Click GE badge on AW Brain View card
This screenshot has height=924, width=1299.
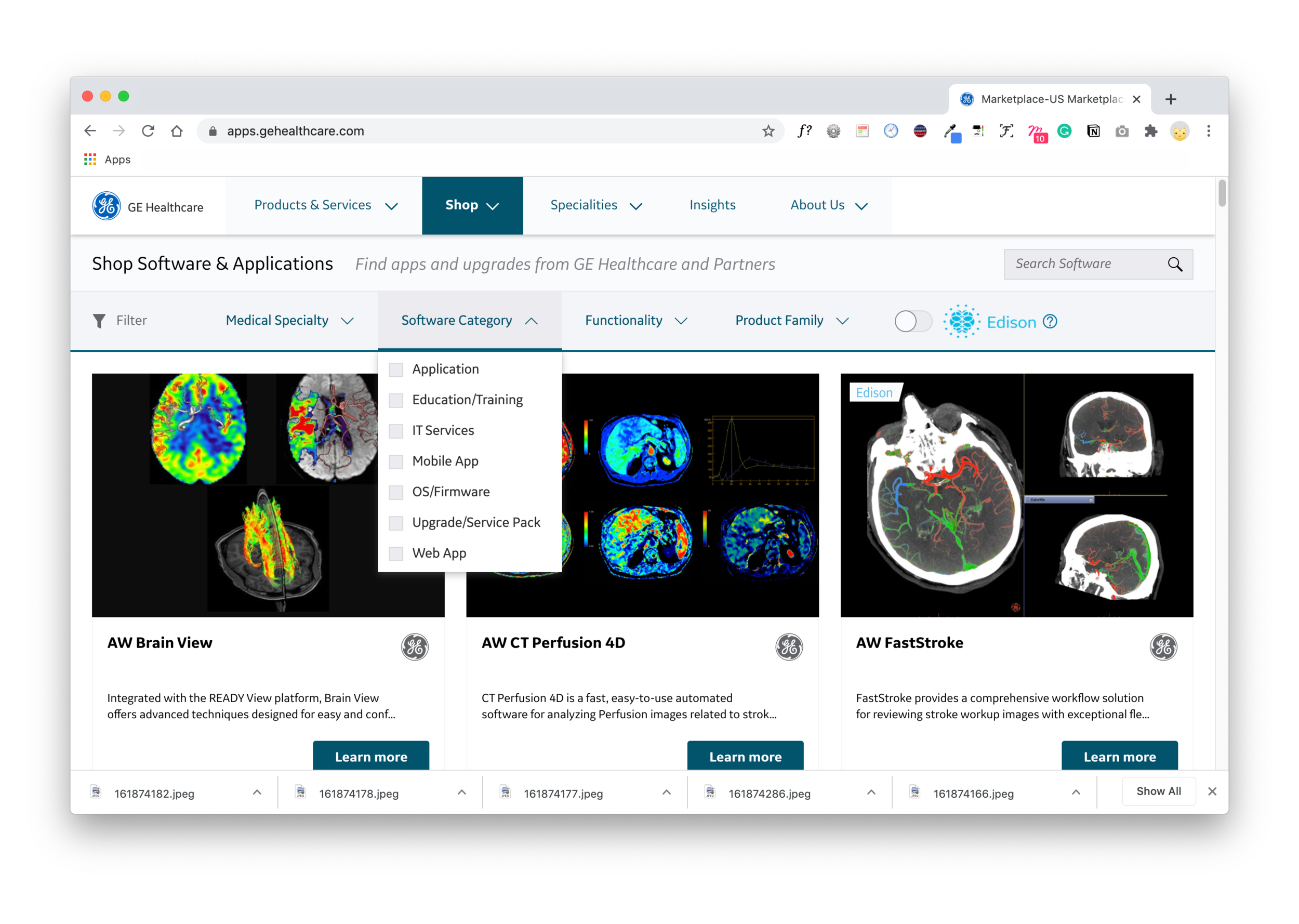click(415, 647)
